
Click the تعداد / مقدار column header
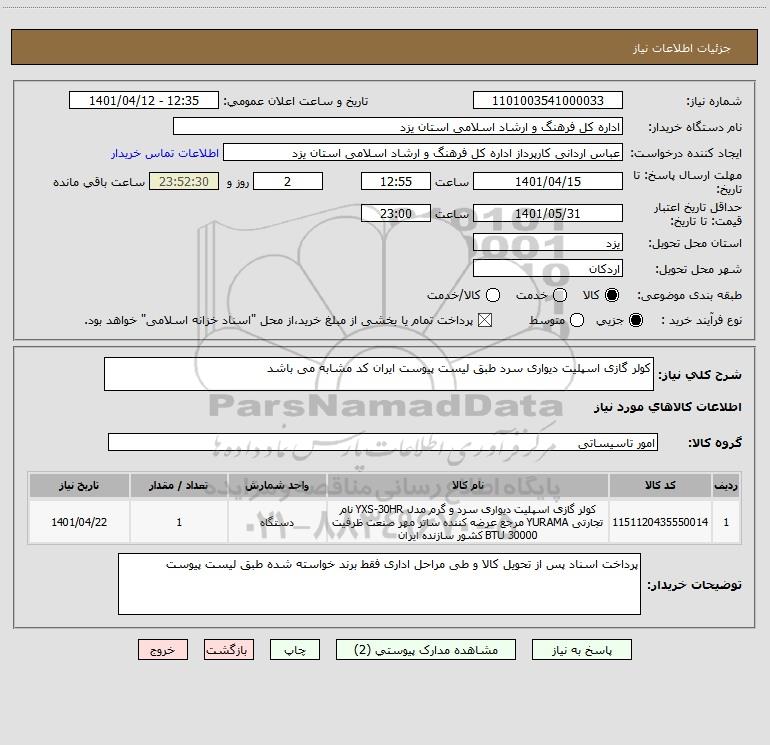tap(179, 485)
